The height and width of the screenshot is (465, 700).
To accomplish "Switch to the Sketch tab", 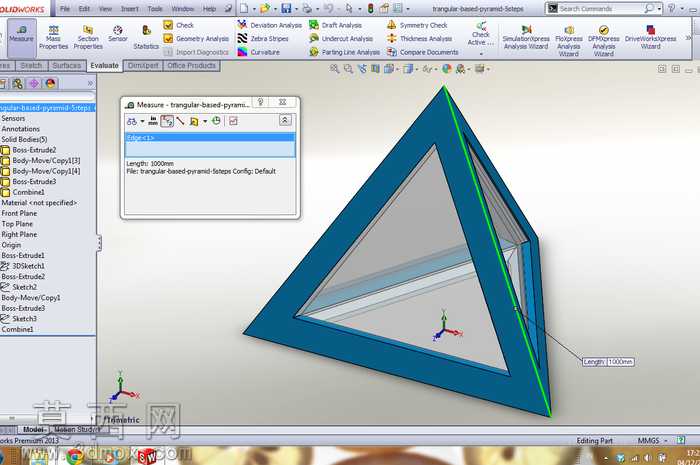I will 31,66.
